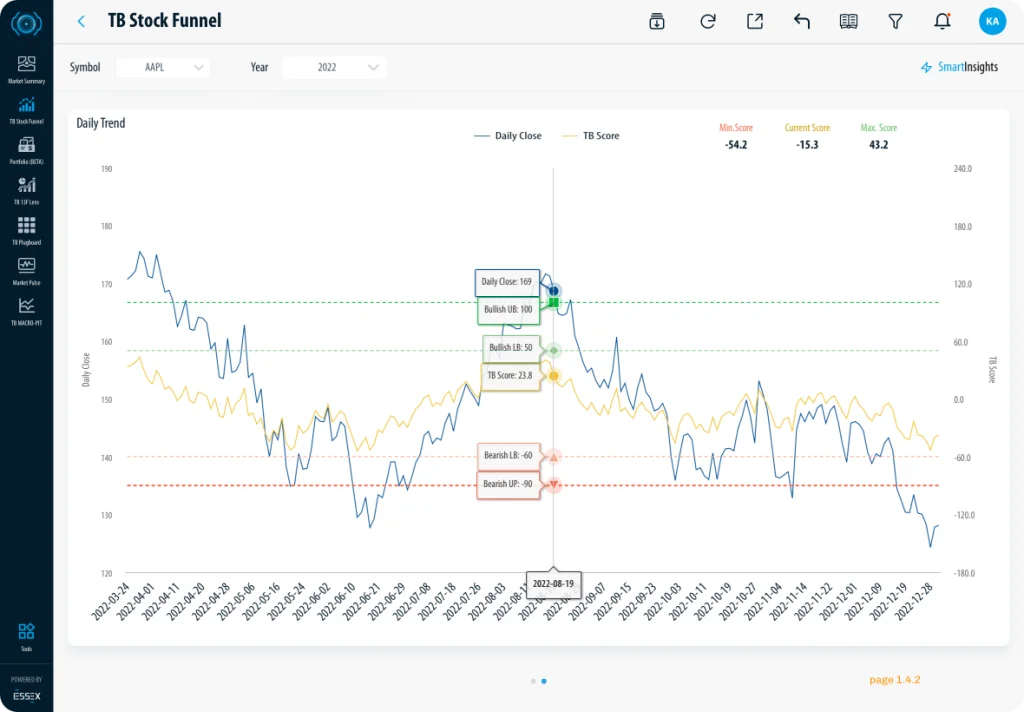Expand the Year 2022 dropdown
Image resolution: width=1024 pixels, height=712 pixels.
point(334,67)
